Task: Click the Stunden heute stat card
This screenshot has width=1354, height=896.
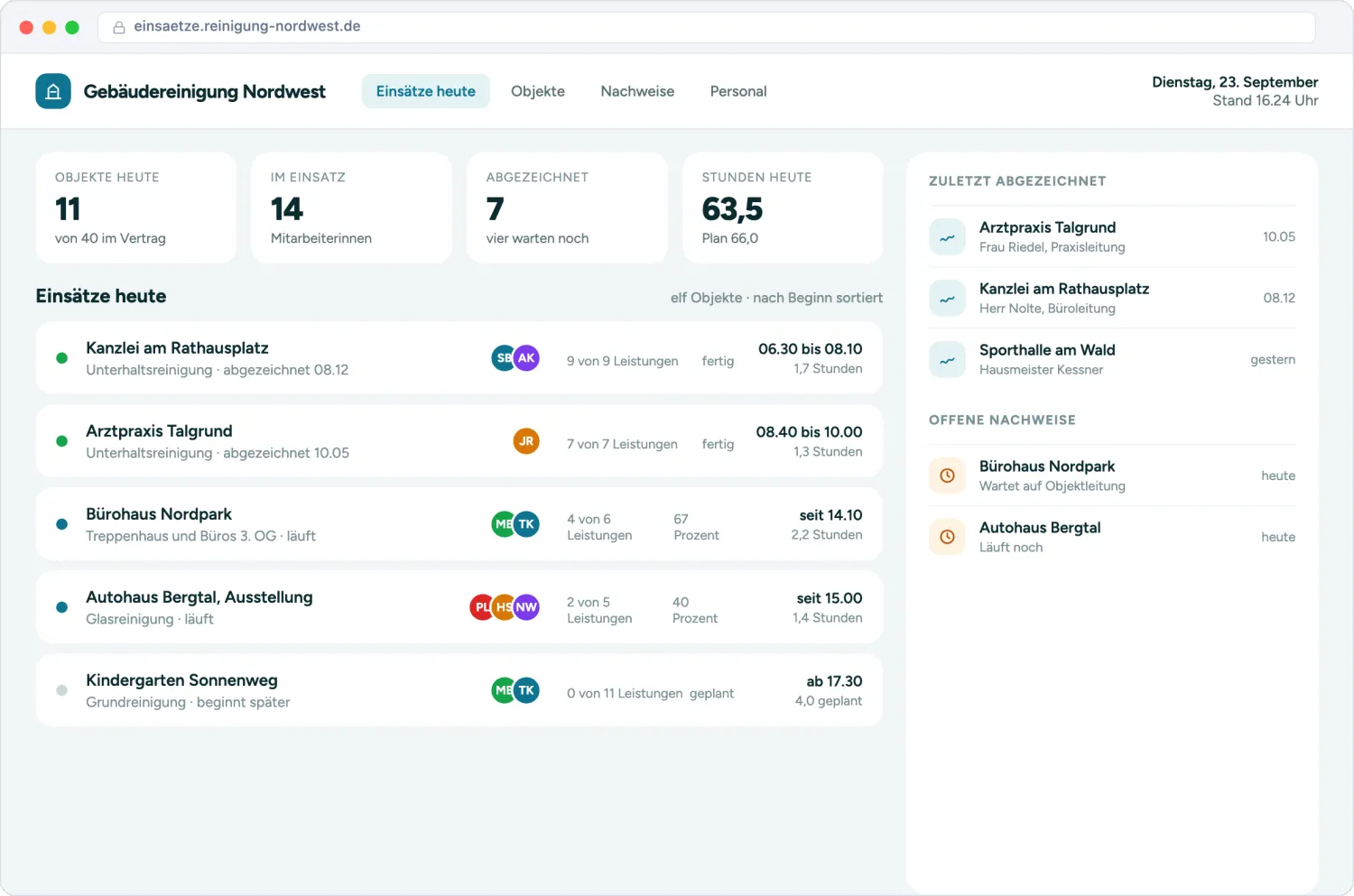Action: pyautogui.click(x=783, y=208)
